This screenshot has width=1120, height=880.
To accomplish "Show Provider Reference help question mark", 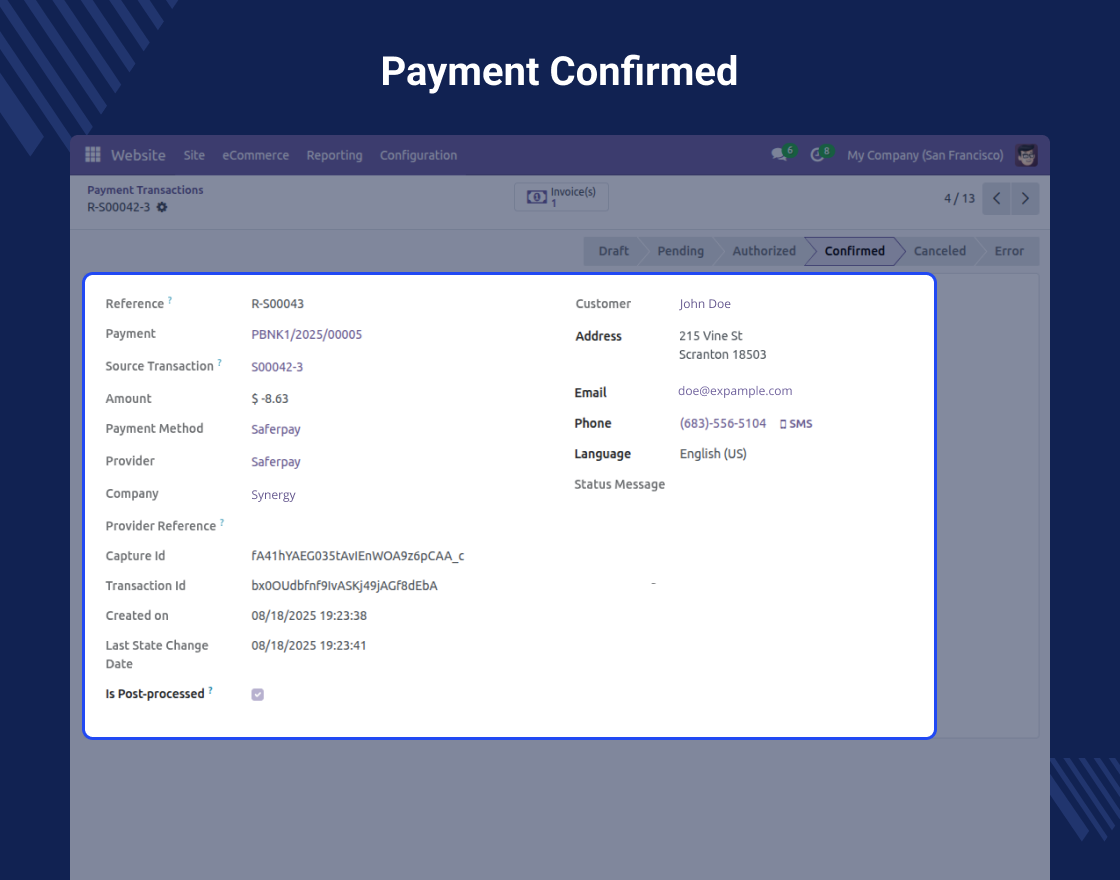I will tap(222, 522).
